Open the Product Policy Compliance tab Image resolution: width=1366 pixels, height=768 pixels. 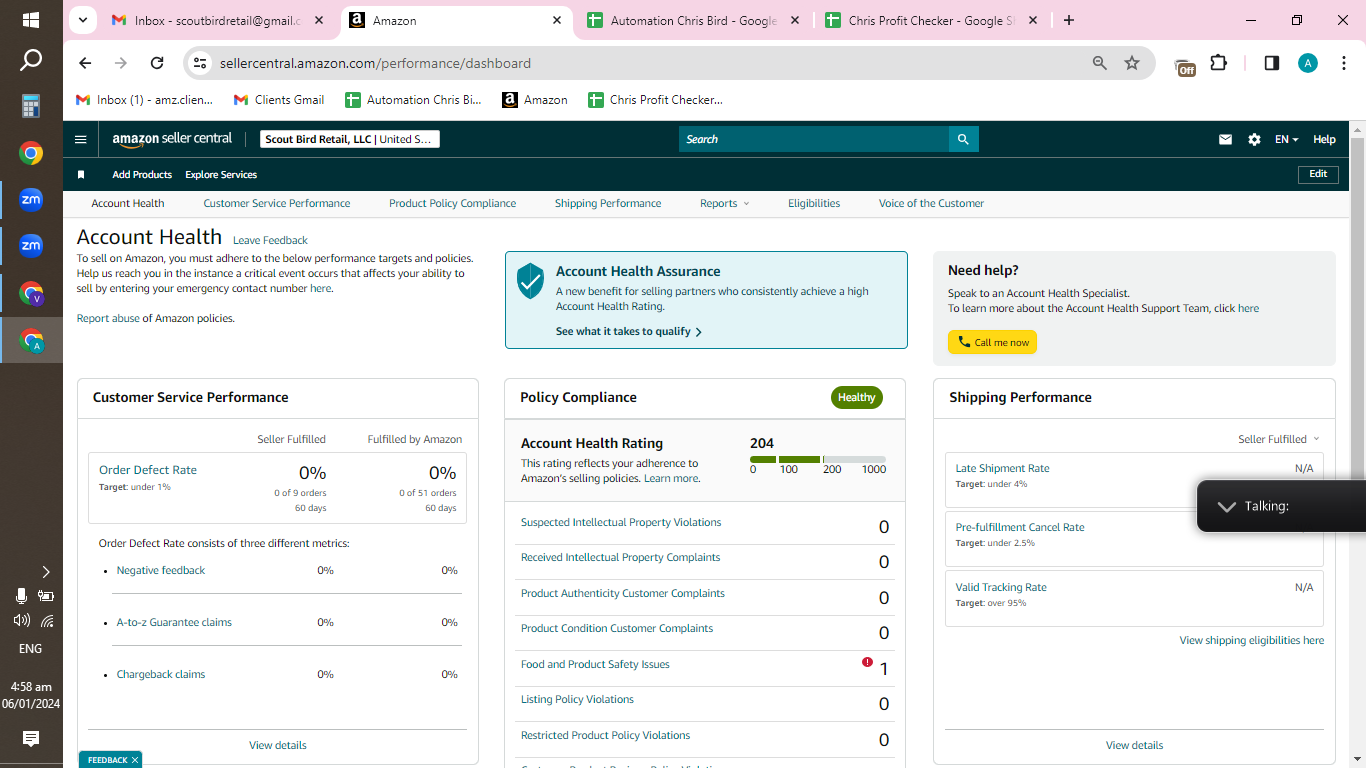[453, 203]
